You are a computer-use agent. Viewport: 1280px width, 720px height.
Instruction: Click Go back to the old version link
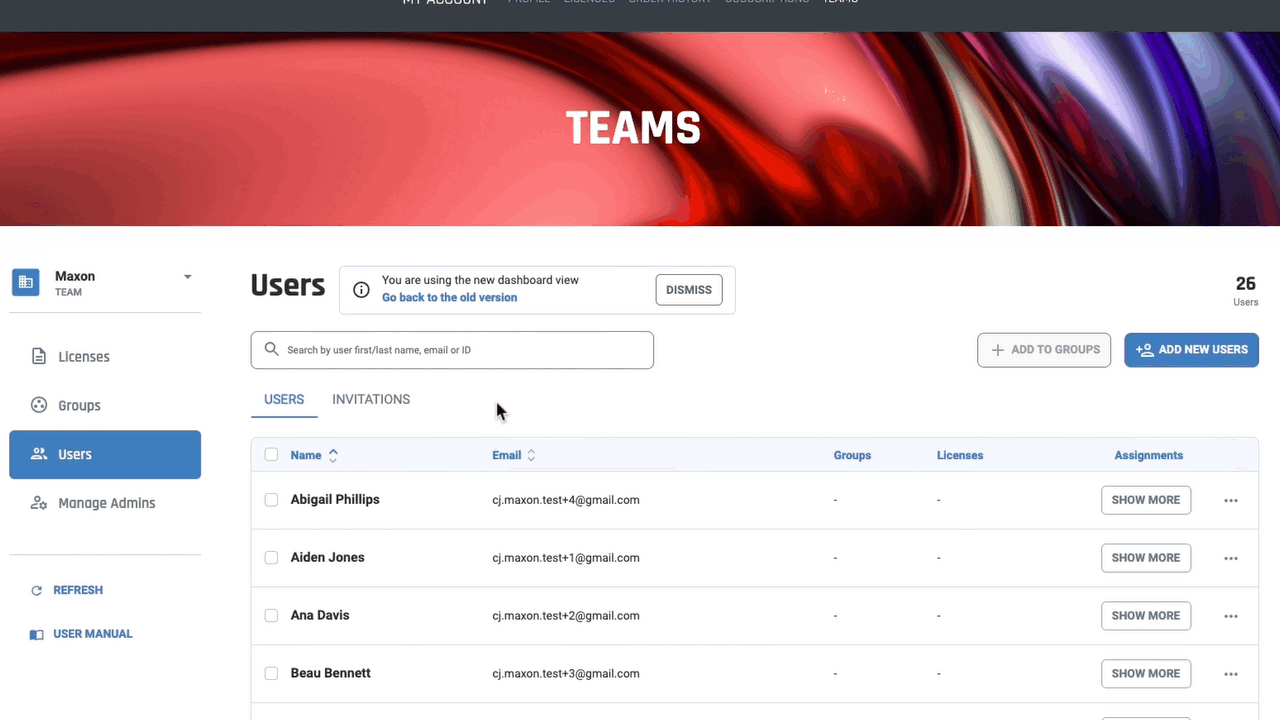(x=450, y=298)
